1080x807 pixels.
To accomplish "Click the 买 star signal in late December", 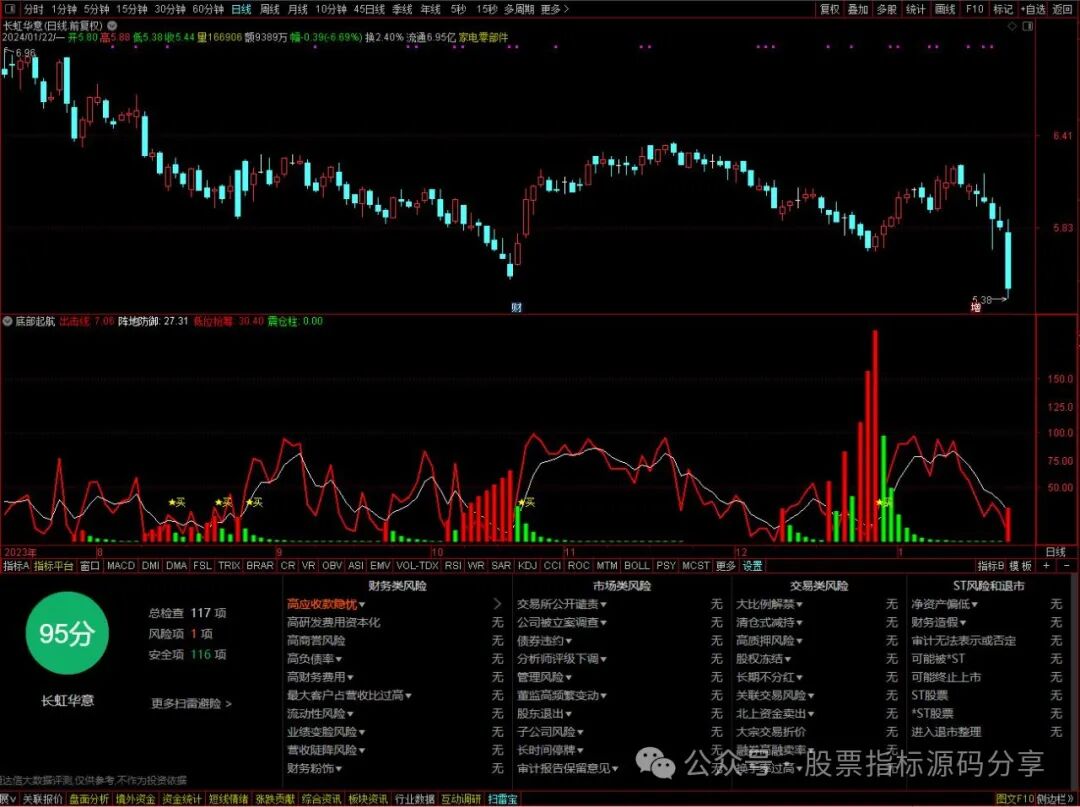I will (884, 503).
